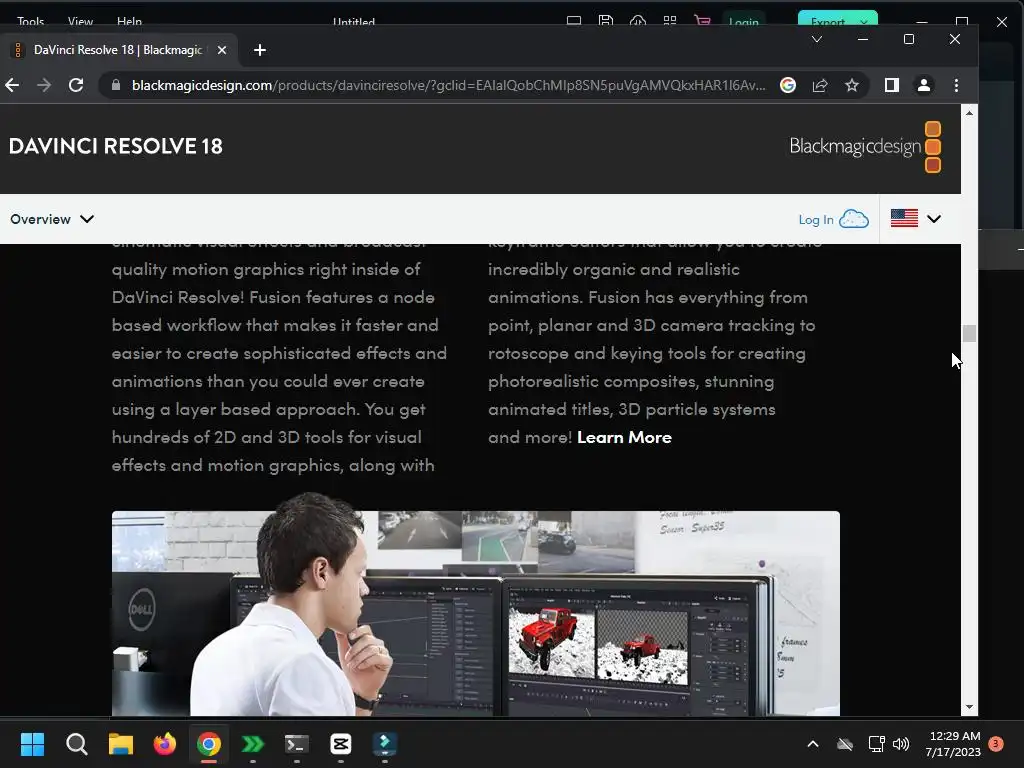Click the DAVINCI RESOLVE 18 heading
Image resolution: width=1024 pixels, height=768 pixels.
(116, 146)
